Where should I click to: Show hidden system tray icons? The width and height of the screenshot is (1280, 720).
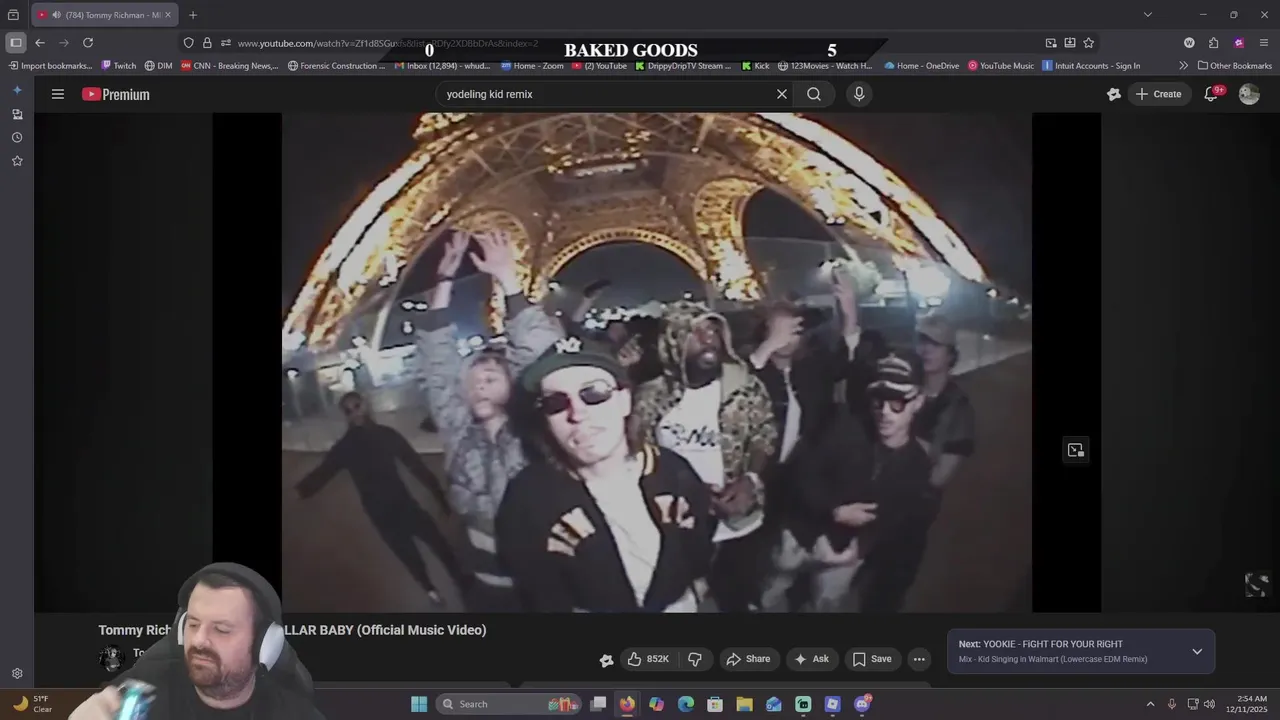(1150, 704)
